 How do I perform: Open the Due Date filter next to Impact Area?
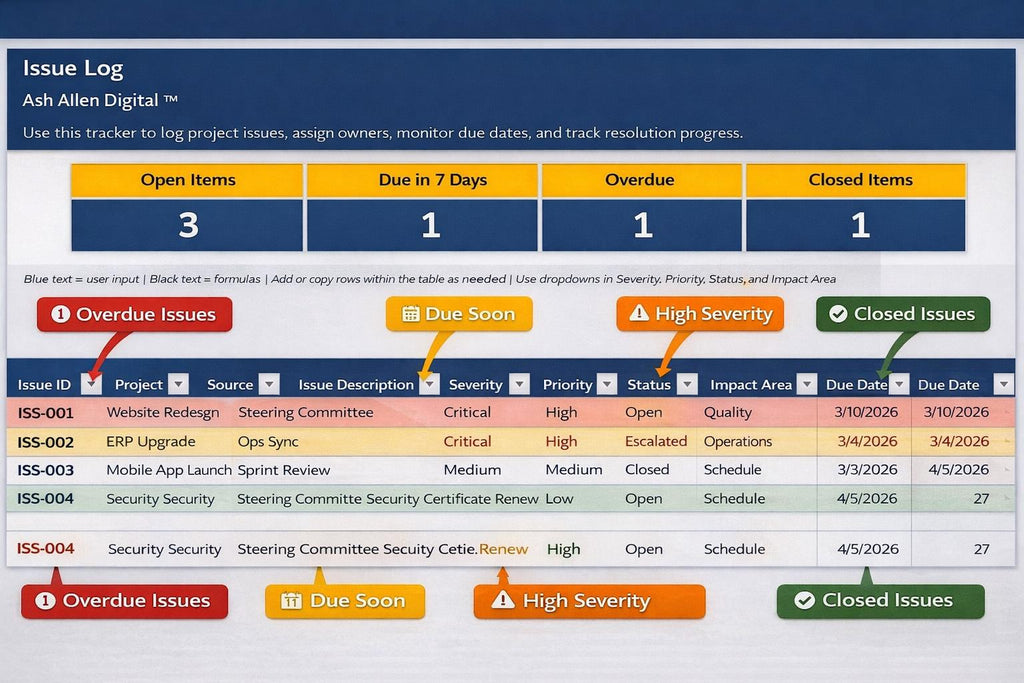tap(899, 384)
